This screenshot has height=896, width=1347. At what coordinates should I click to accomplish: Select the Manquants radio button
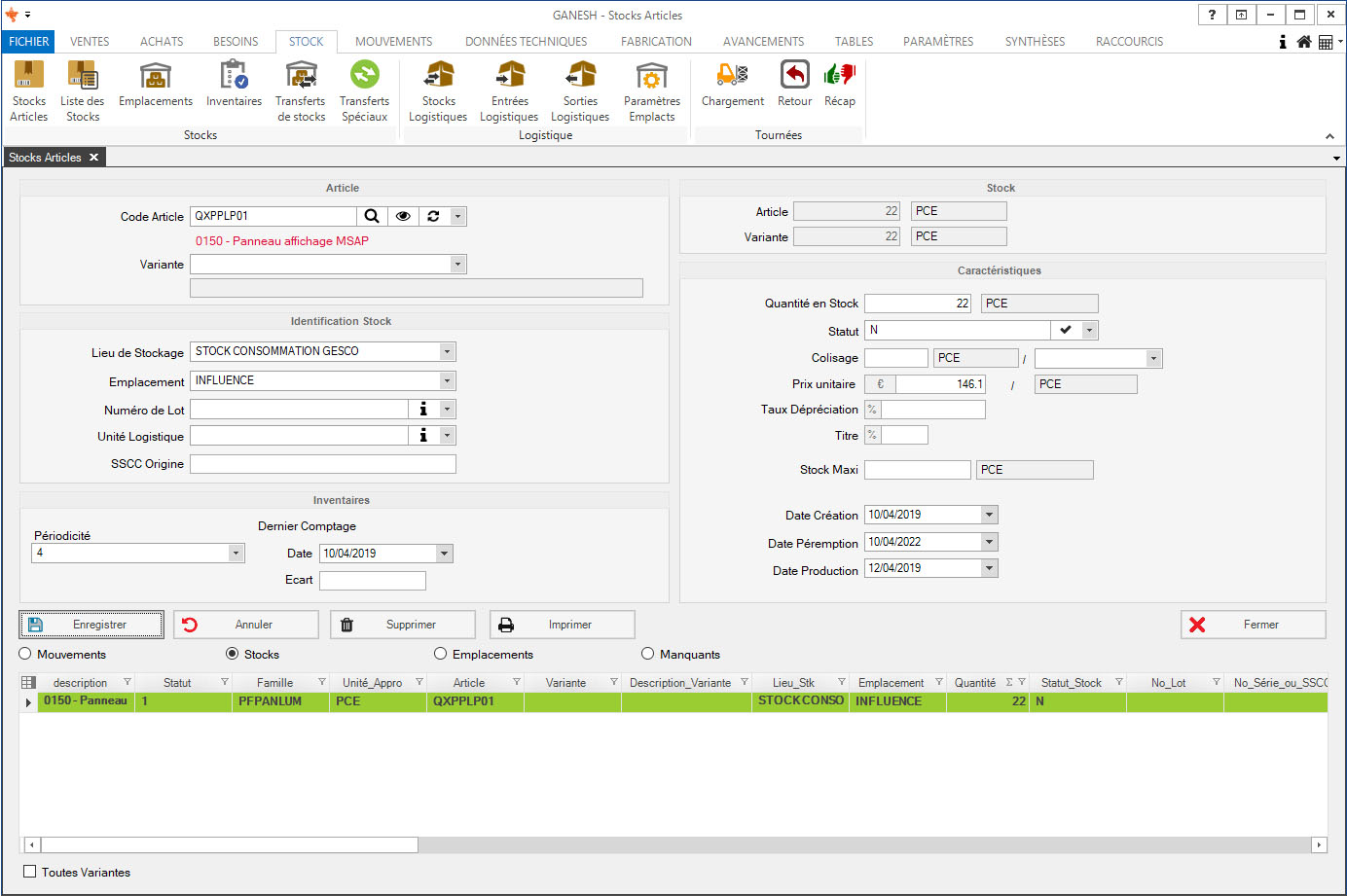point(648,654)
